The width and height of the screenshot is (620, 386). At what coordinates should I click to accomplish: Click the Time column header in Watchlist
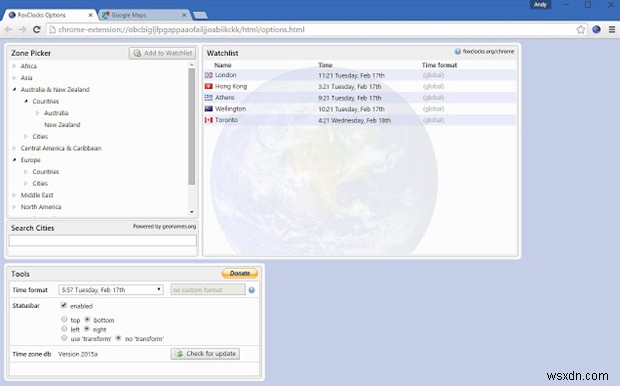click(325, 65)
